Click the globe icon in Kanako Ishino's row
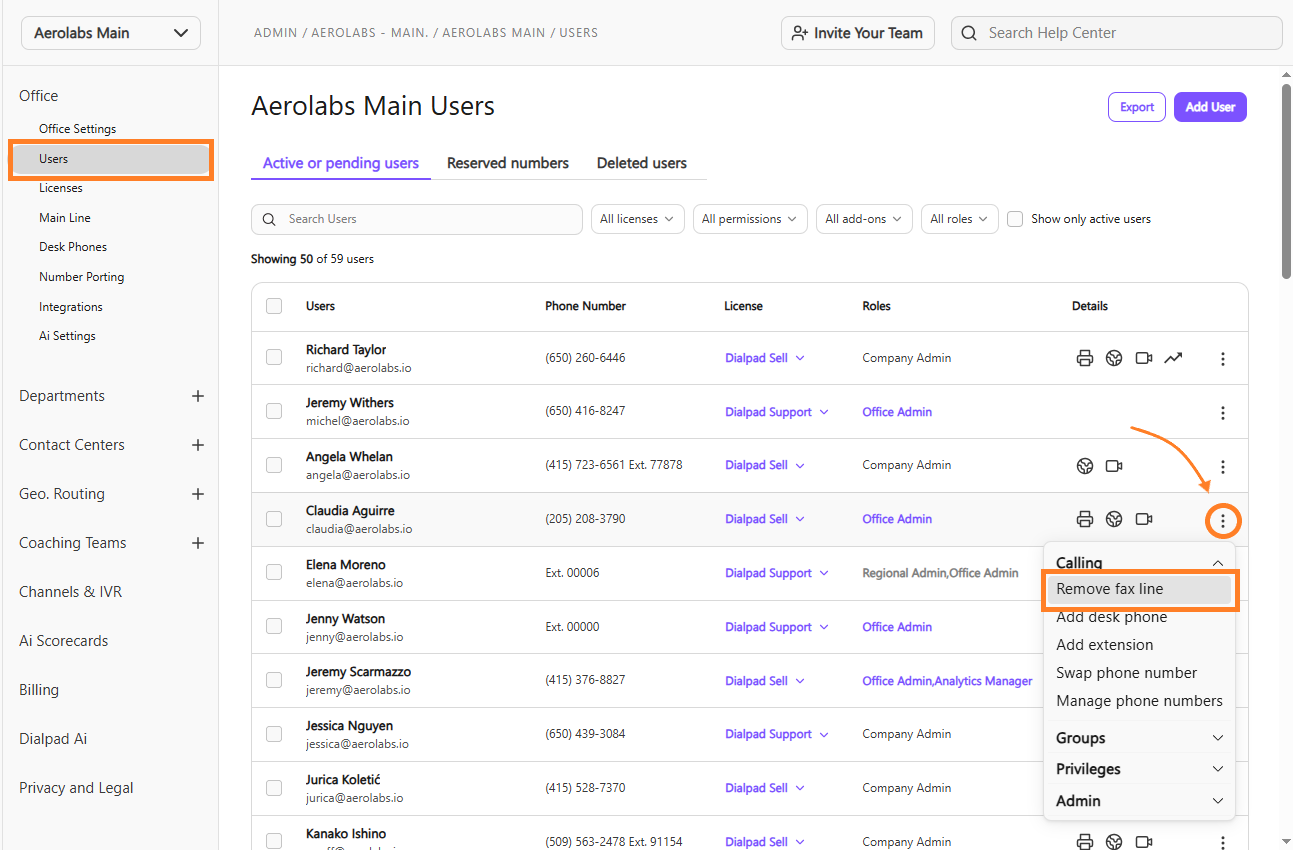 click(1114, 842)
